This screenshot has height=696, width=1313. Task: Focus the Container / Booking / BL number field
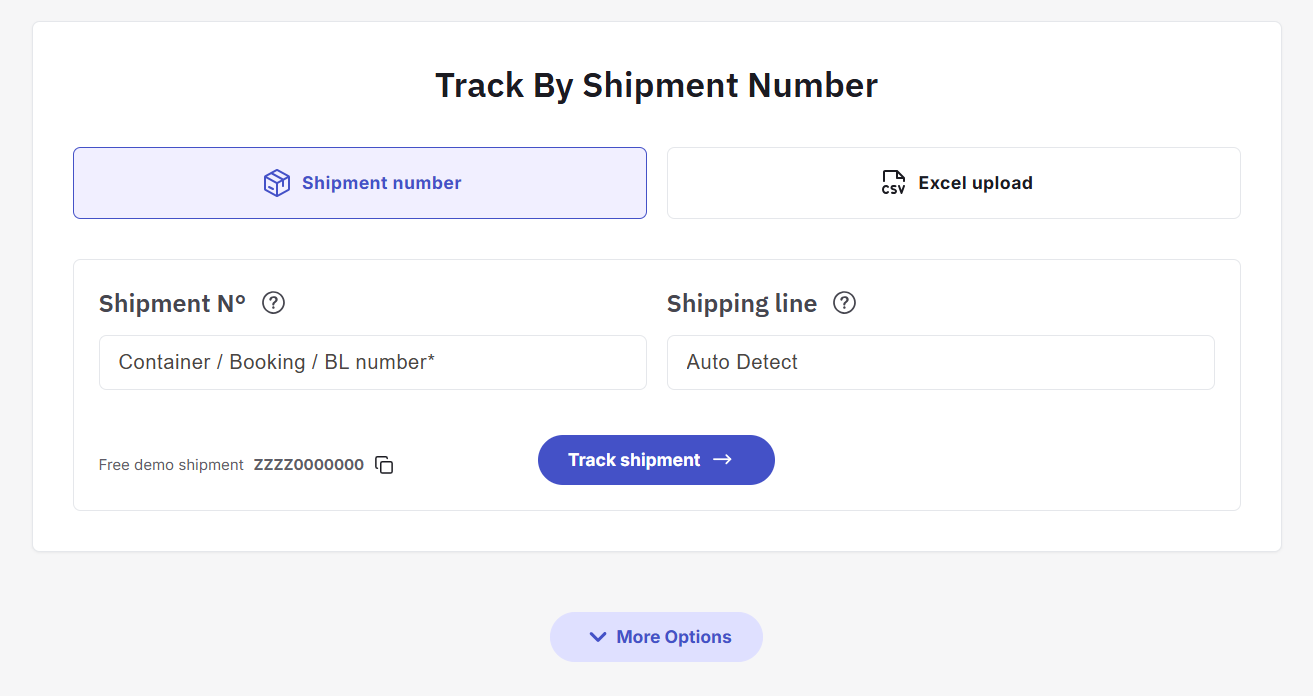373,362
